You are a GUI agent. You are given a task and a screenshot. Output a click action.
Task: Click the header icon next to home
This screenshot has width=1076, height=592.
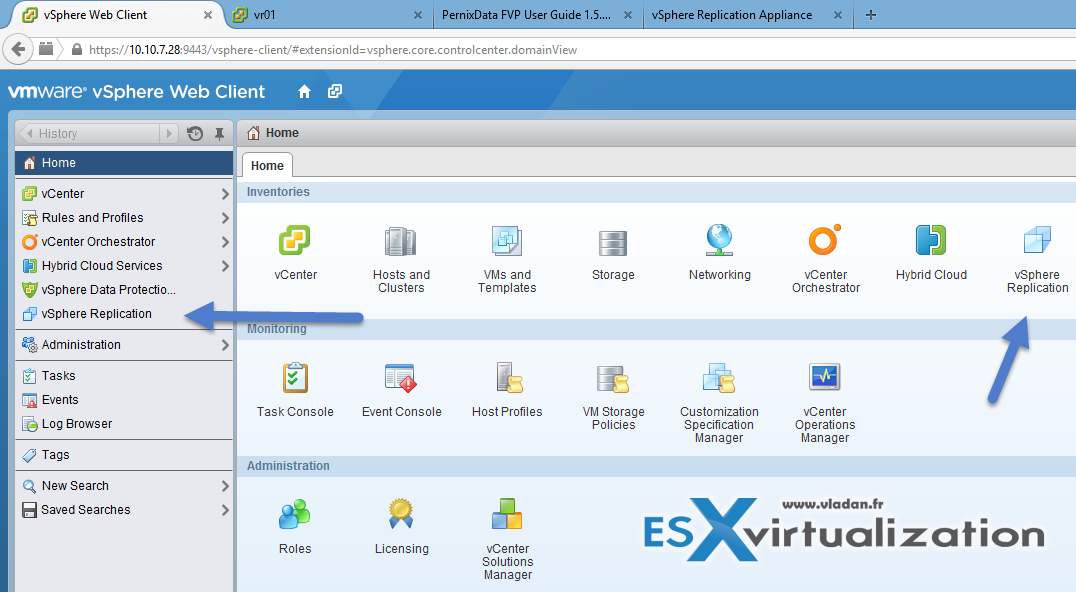point(335,91)
